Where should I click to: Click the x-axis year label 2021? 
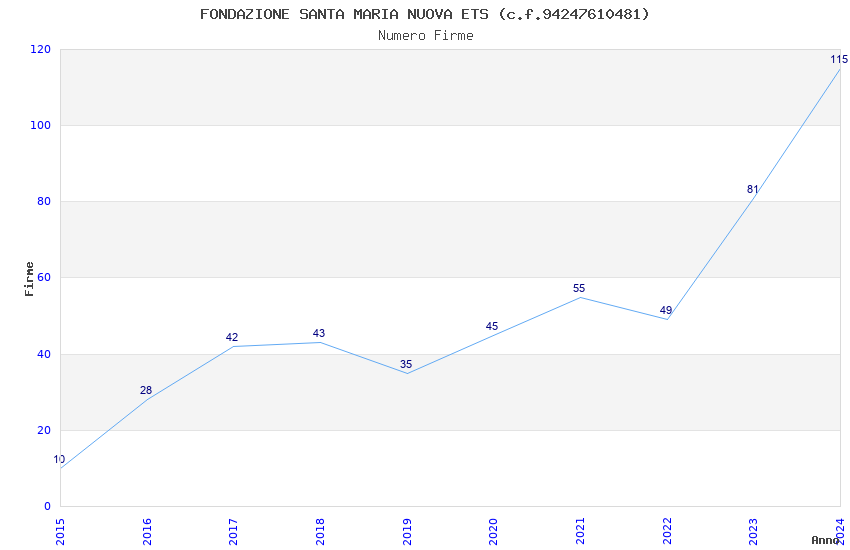580,532
